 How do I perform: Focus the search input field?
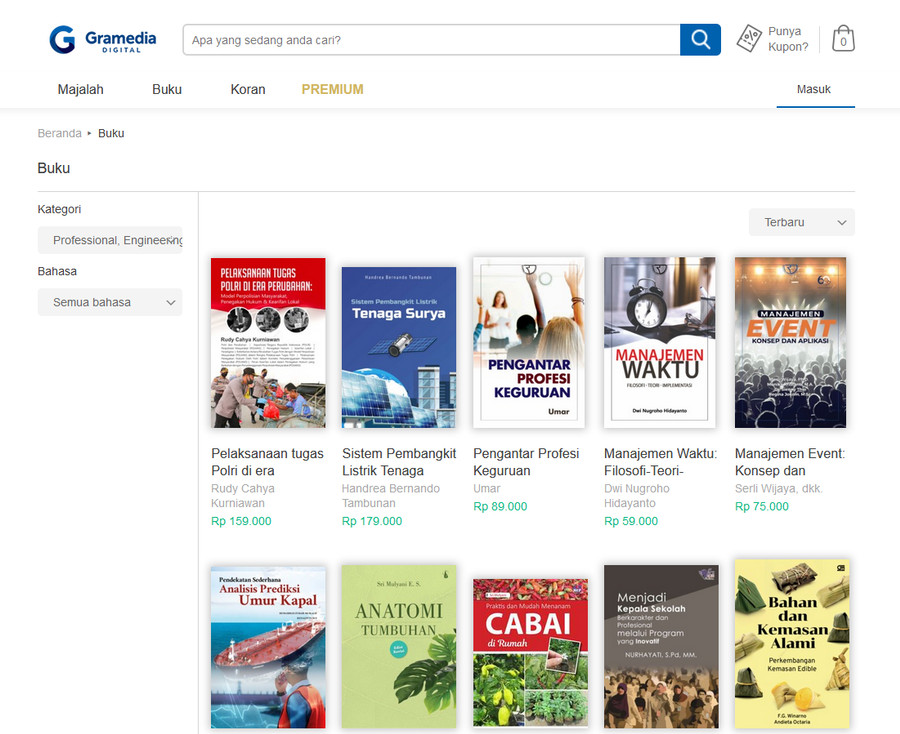pyautogui.click(x=430, y=40)
